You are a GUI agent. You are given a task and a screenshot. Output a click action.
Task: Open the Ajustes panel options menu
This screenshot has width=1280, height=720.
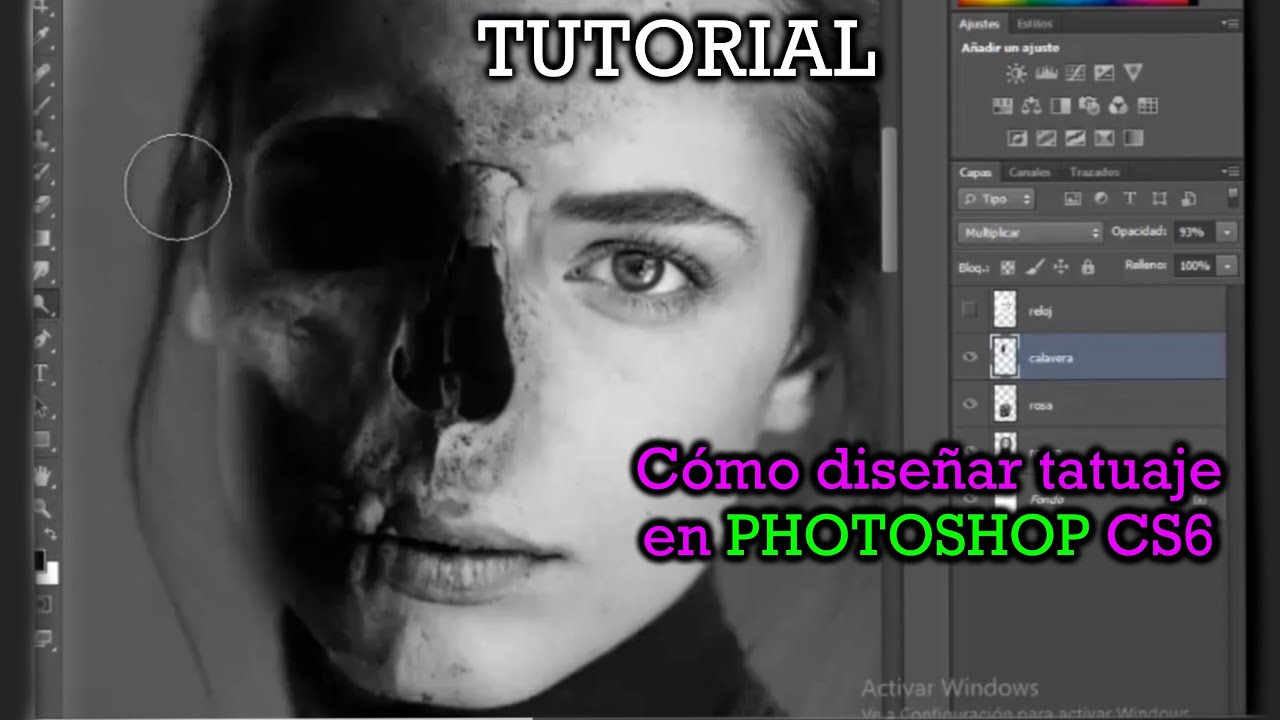point(1229,23)
